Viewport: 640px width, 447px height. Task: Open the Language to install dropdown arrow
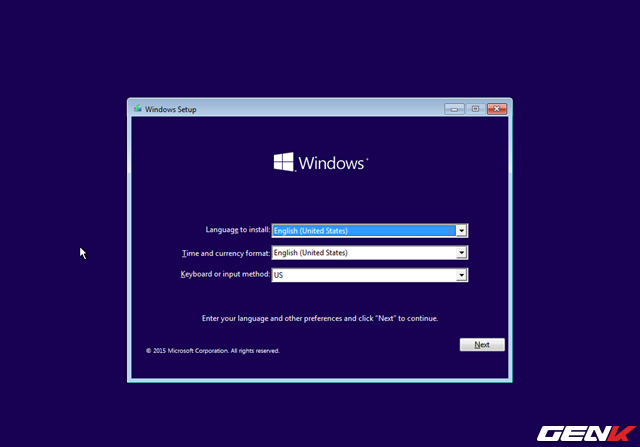pos(461,231)
